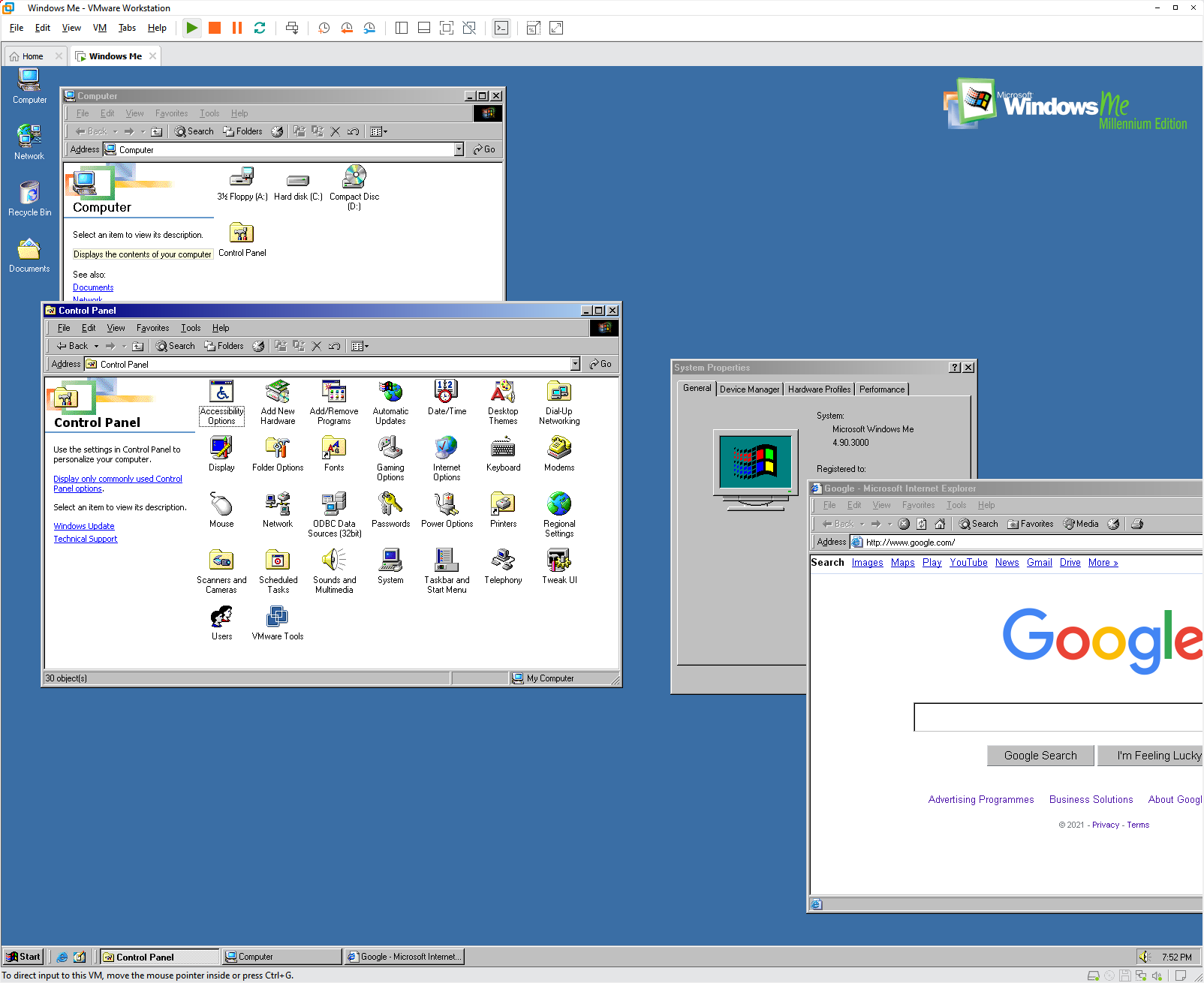Open ODBC Data Sources icon
This screenshot has width=1204, height=983.
(x=334, y=516)
